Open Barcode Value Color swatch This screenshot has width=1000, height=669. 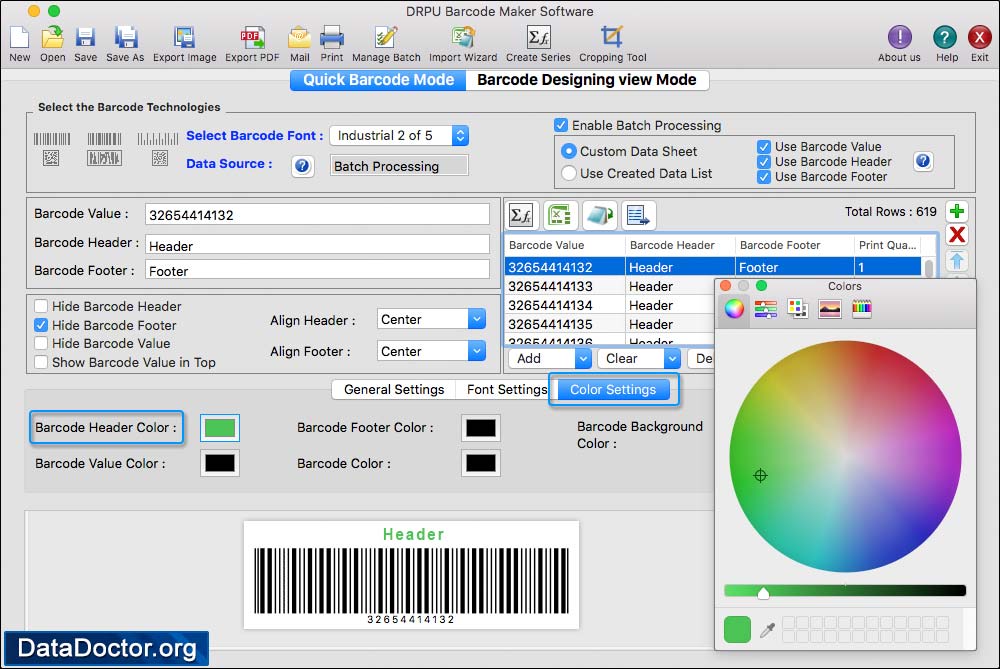pyautogui.click(x=220, y=463)
